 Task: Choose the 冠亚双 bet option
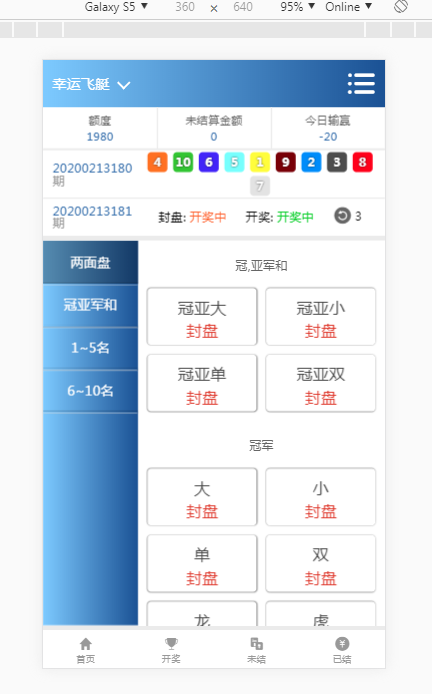(x=320, y=383)
